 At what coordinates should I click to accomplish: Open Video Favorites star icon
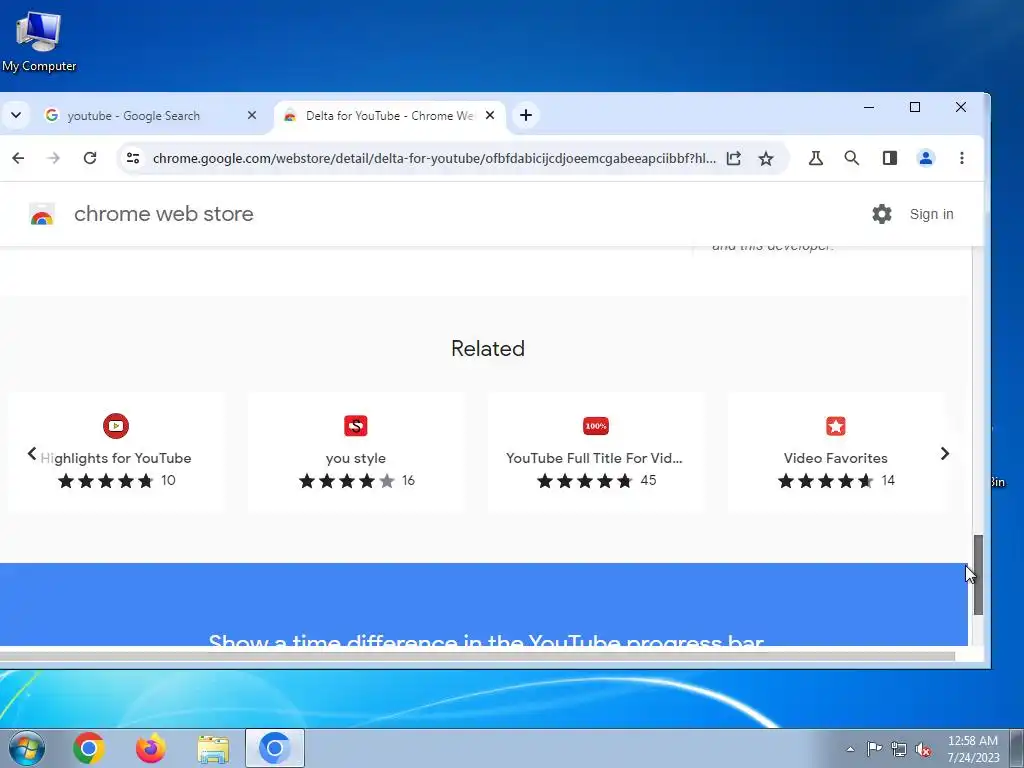[836, 426]
